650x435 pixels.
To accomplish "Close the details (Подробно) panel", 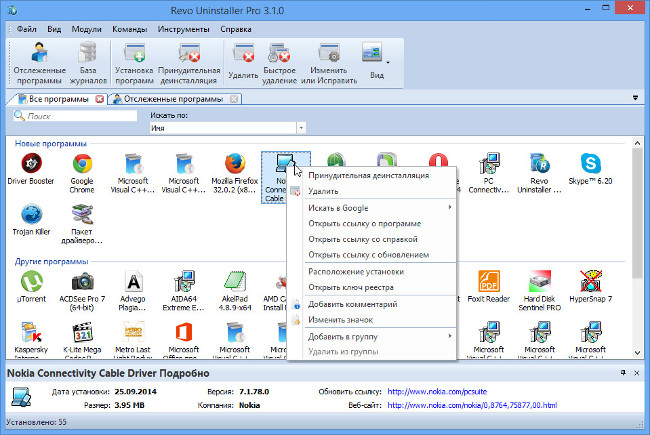I will point(637,373).
